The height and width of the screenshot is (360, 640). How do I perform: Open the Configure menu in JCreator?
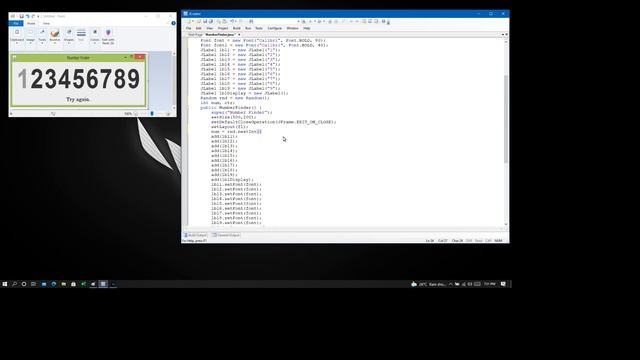pyautogui.click(x=275, y=28)
